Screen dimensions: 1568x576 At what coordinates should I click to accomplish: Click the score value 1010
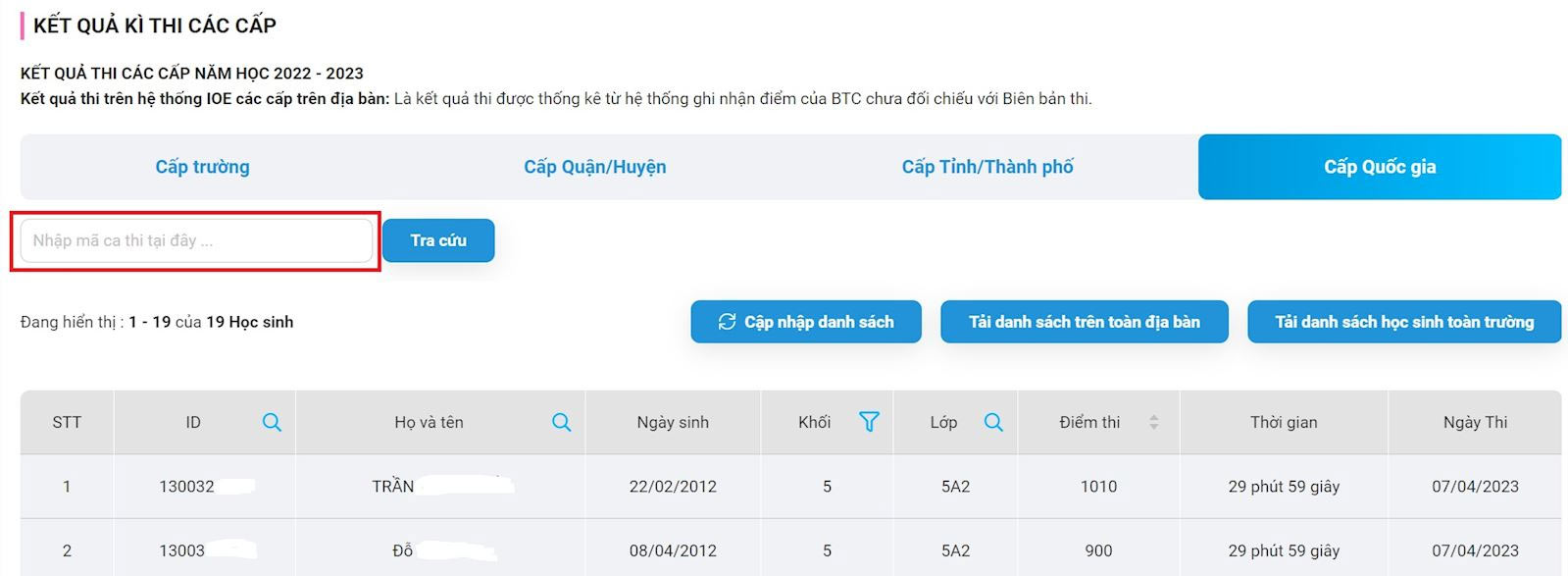point(1098,486)
